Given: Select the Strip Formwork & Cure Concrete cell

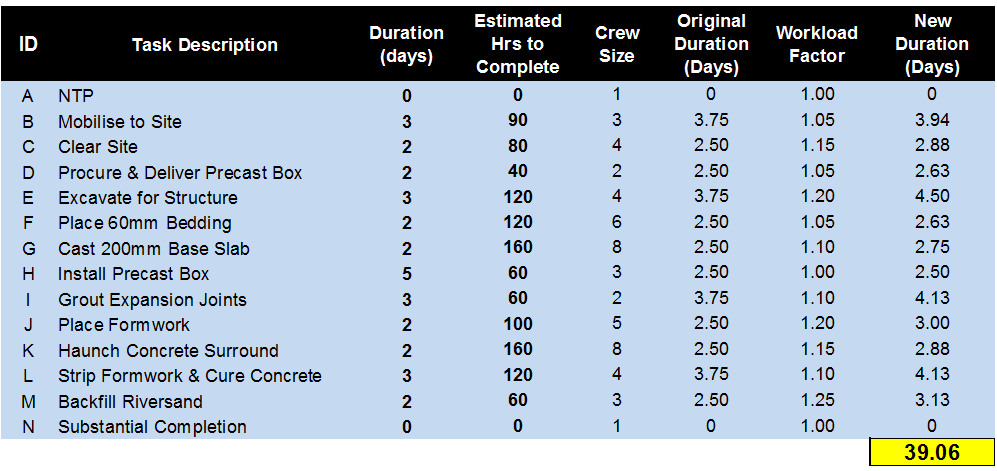Looking at the screenshot, I should pyautogui.click(x=190, y=376).
